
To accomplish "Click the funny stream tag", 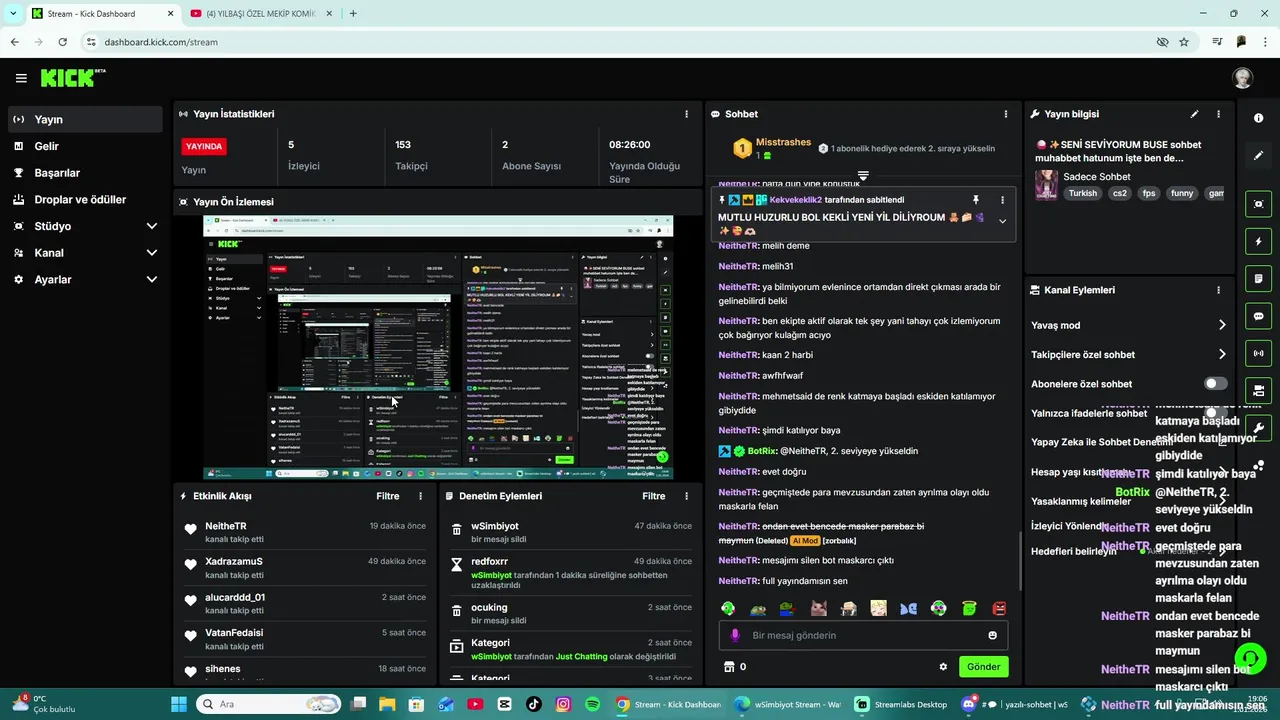I will click(x=1182, y=193).
